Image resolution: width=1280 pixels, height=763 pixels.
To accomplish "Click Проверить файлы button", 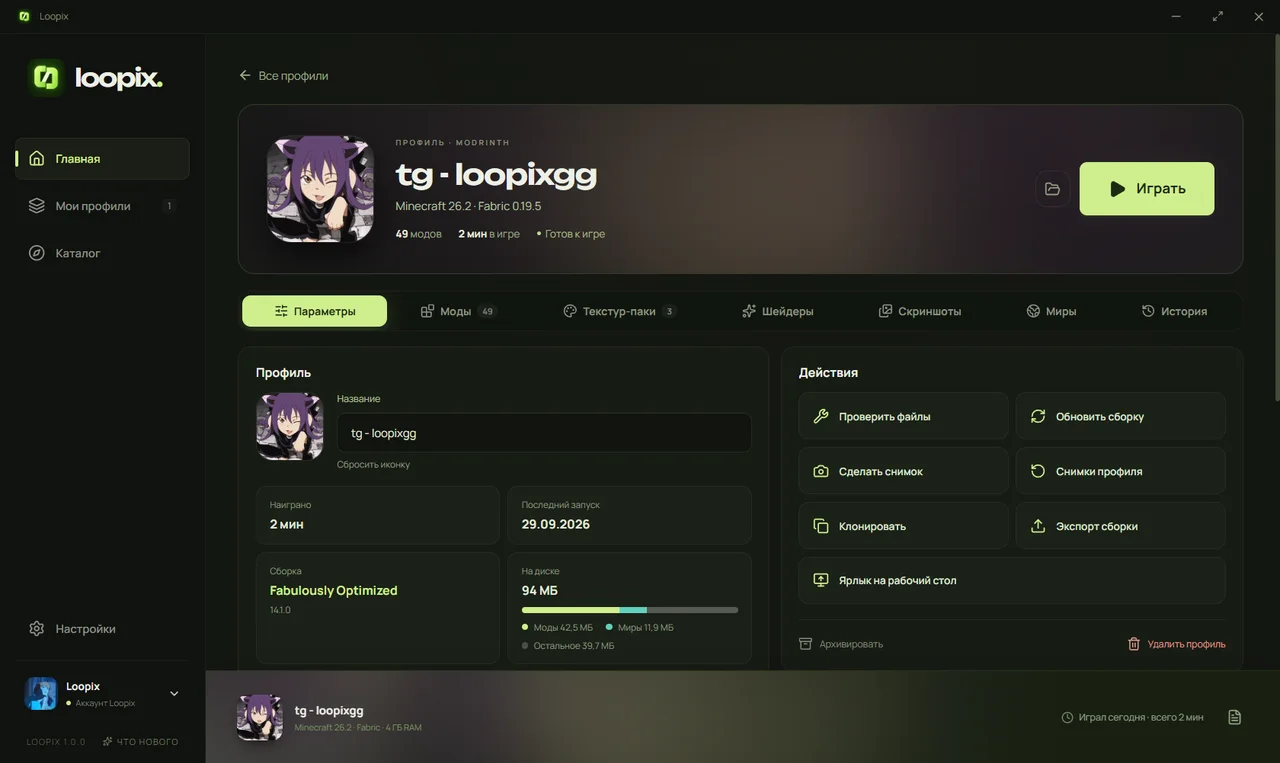I will [x=903, y=416].
